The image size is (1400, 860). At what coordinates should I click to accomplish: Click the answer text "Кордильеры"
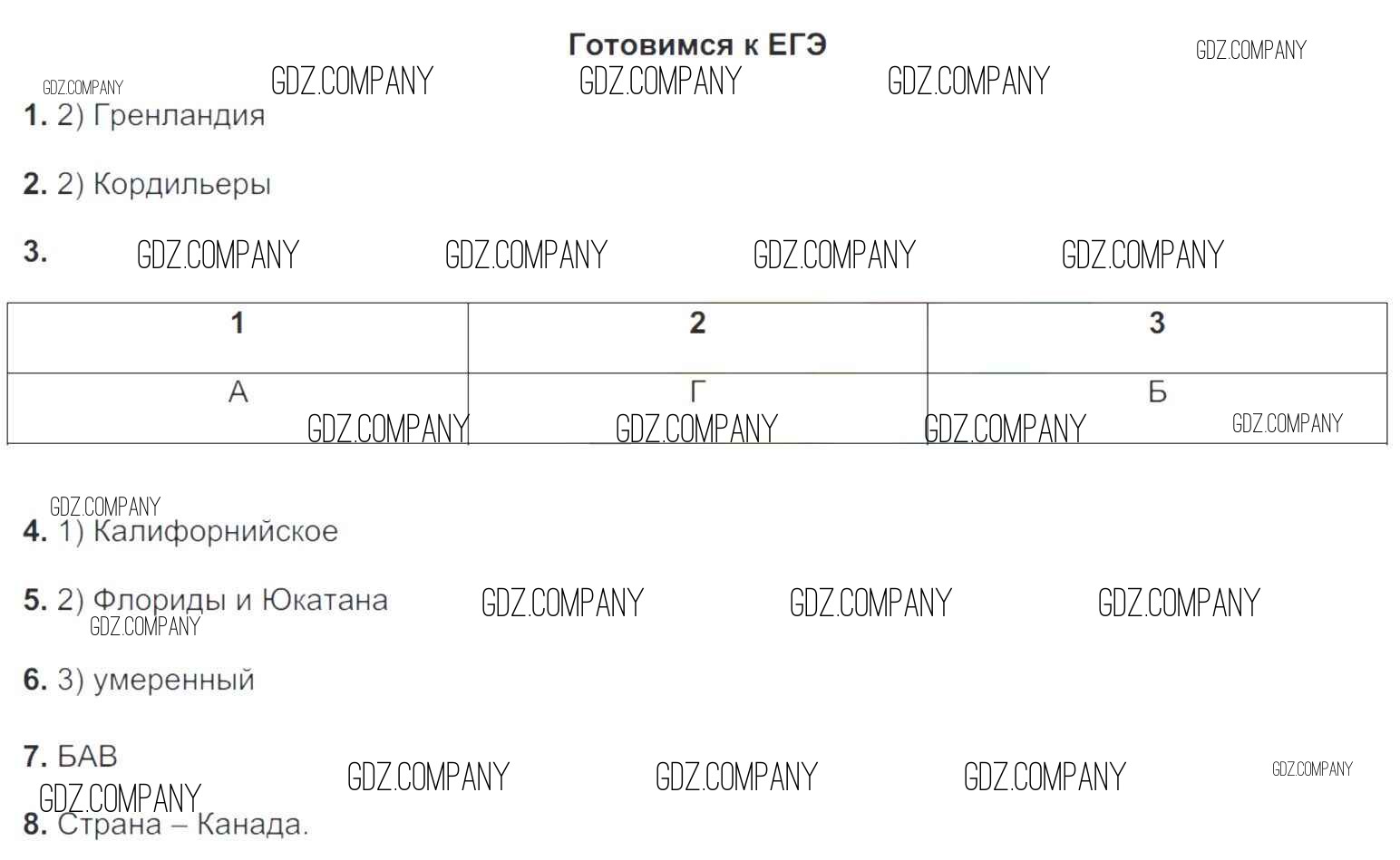(x=181, y=184)
